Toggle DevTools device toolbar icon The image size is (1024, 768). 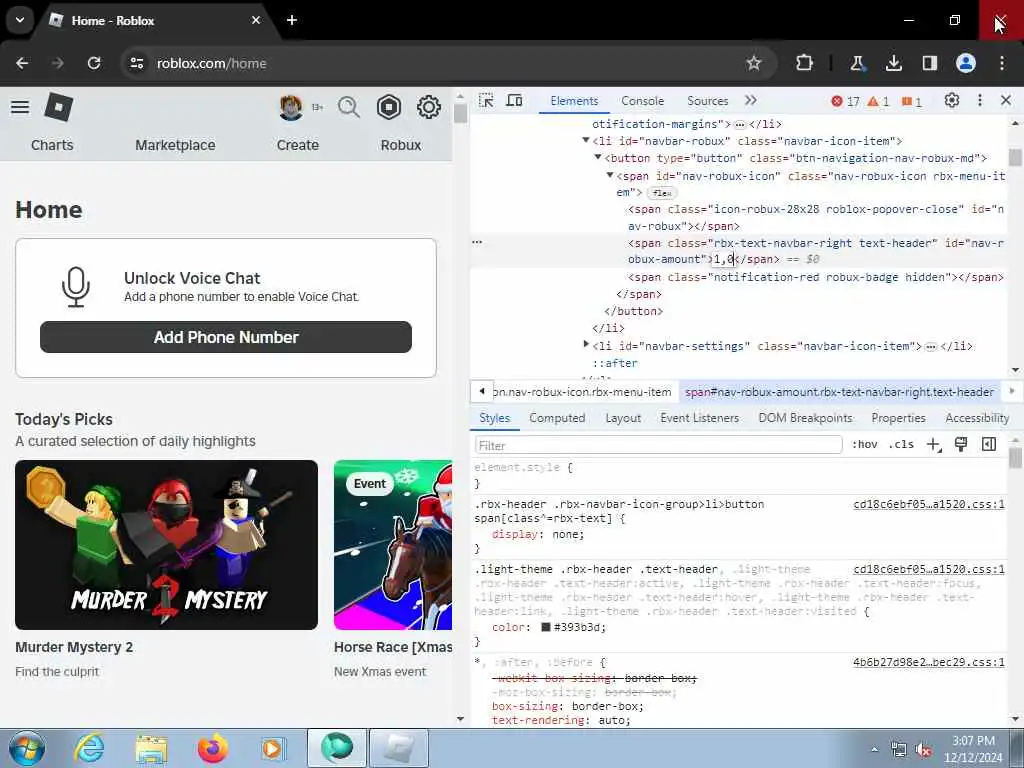point(515,101)
